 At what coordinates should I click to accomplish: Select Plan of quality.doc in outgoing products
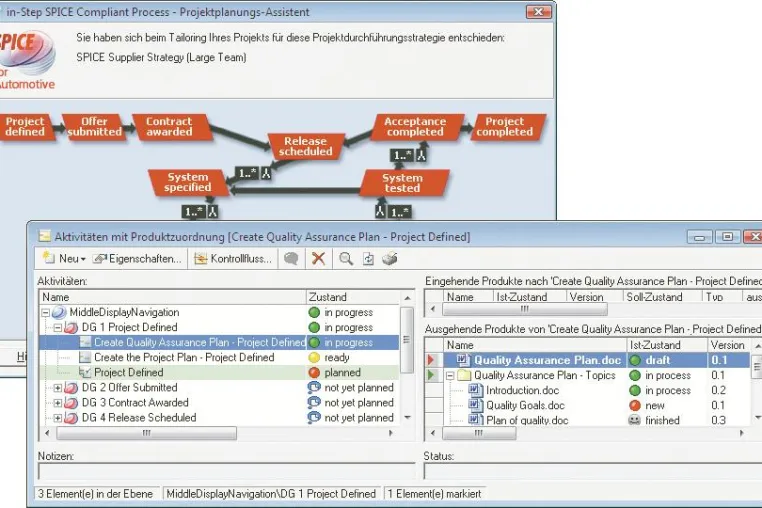pos(527,420)
